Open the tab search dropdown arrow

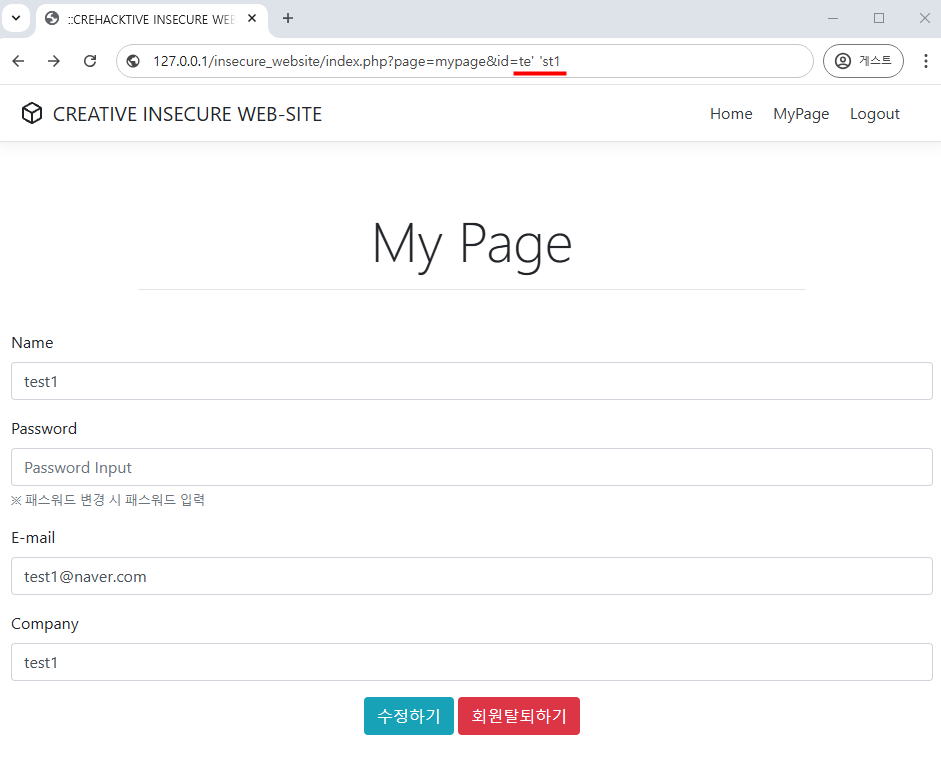coord(16,18)
